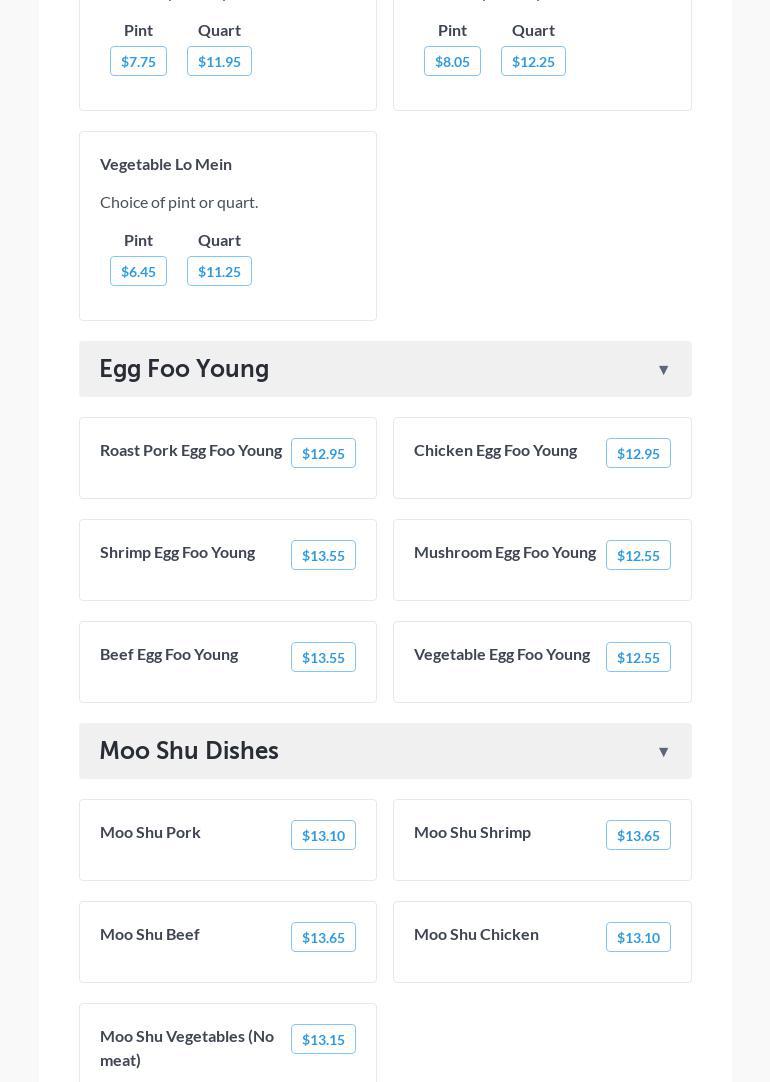
Task: Add Mushroom Egg Foo Young $12.55
Action: point(637,556)
